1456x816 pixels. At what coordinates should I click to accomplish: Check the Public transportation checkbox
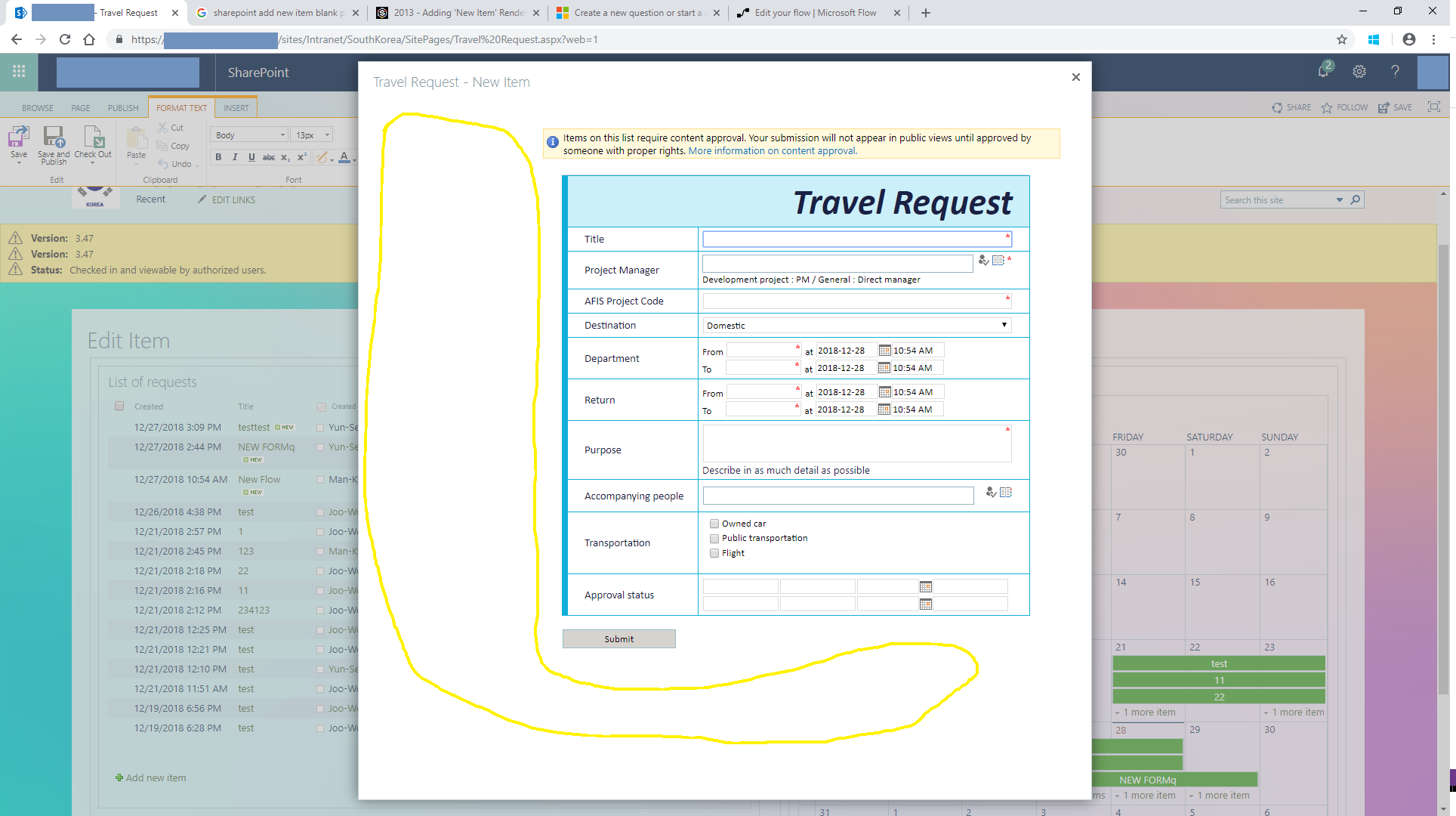click(x=714, y=539)
